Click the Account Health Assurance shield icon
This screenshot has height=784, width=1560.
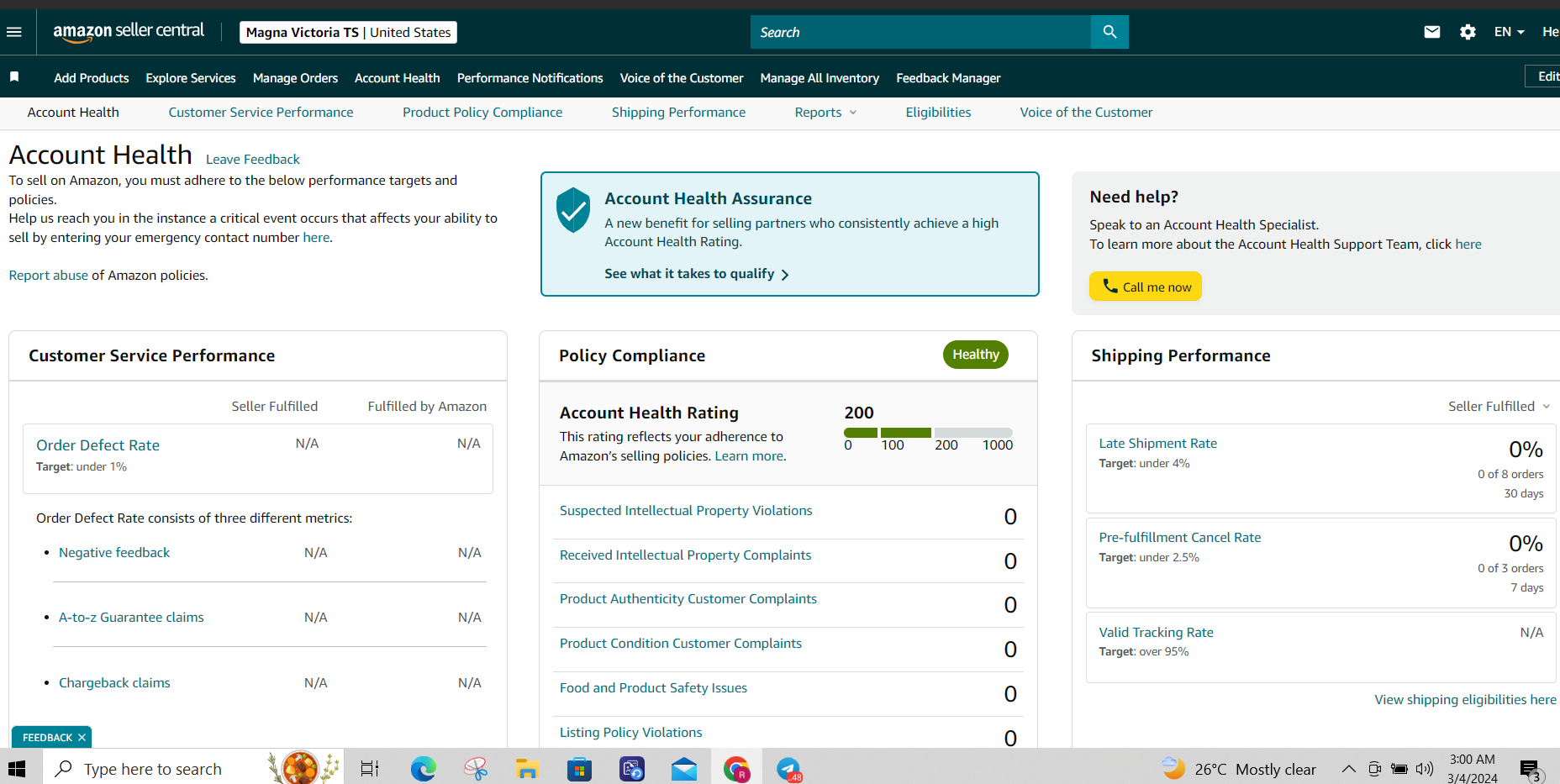coord(573,210)
